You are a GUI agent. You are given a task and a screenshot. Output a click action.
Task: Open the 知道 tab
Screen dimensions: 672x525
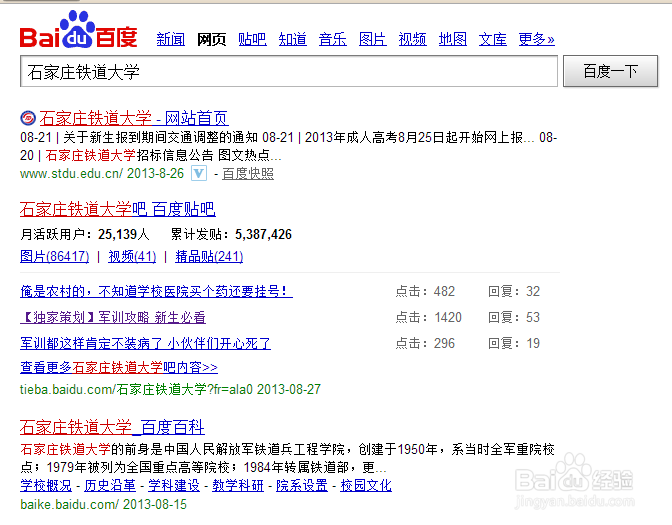tap(292, 39)
